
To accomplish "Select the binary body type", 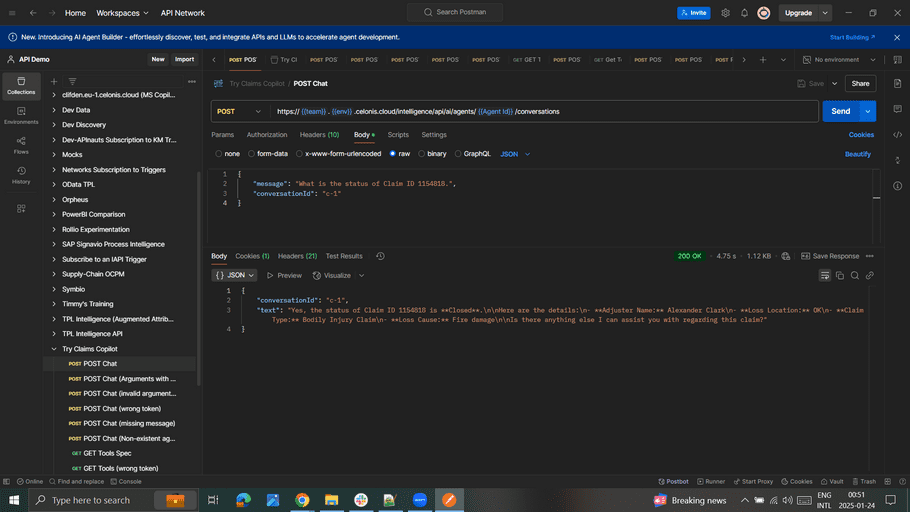I will (432, 154).
